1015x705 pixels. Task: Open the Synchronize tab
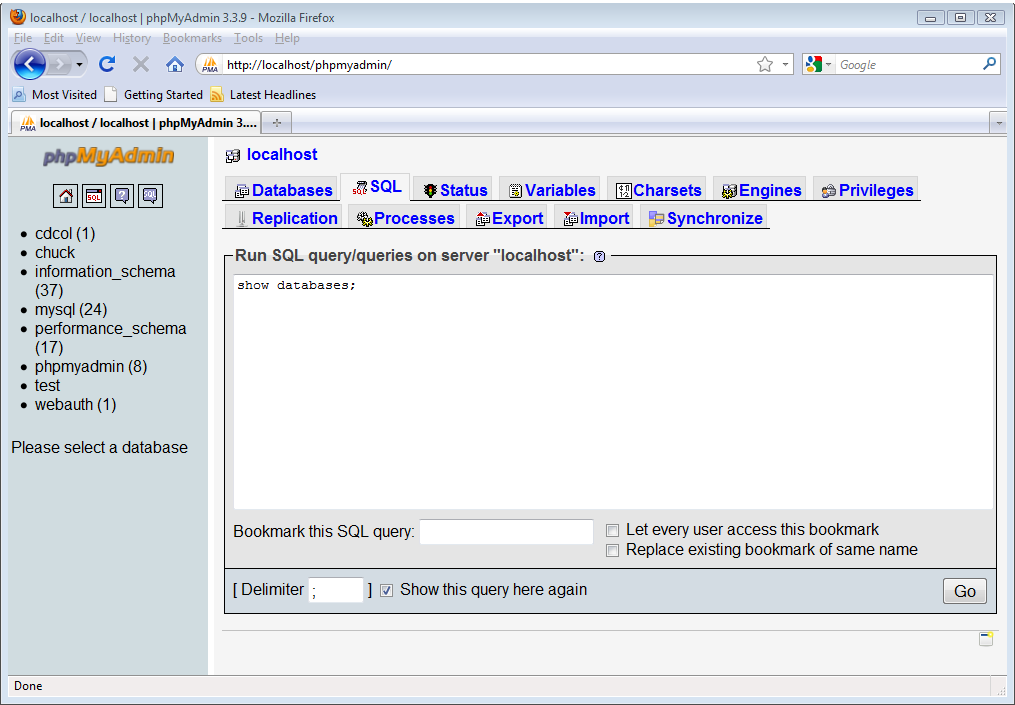[705, 218]
